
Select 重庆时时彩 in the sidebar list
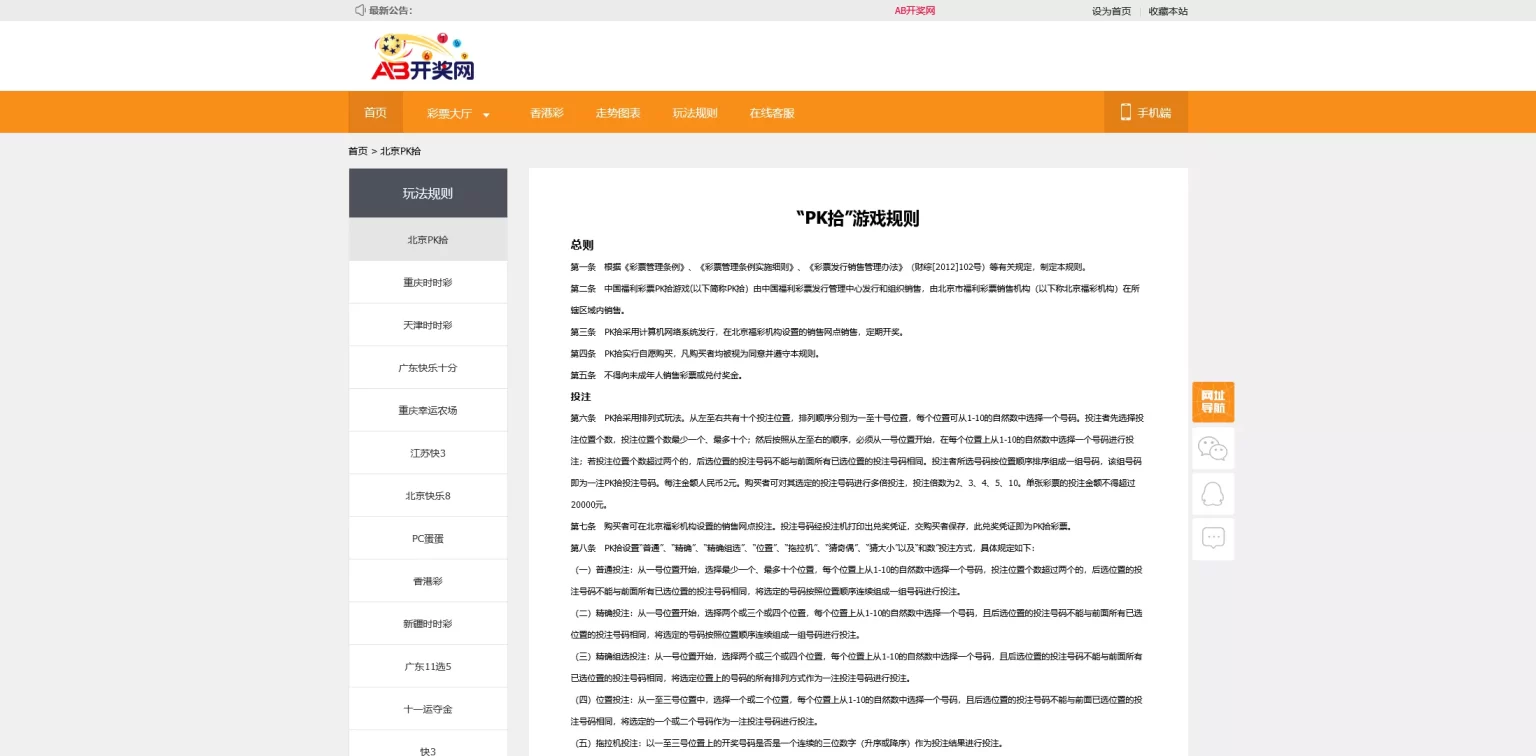[x=428, y=283]
